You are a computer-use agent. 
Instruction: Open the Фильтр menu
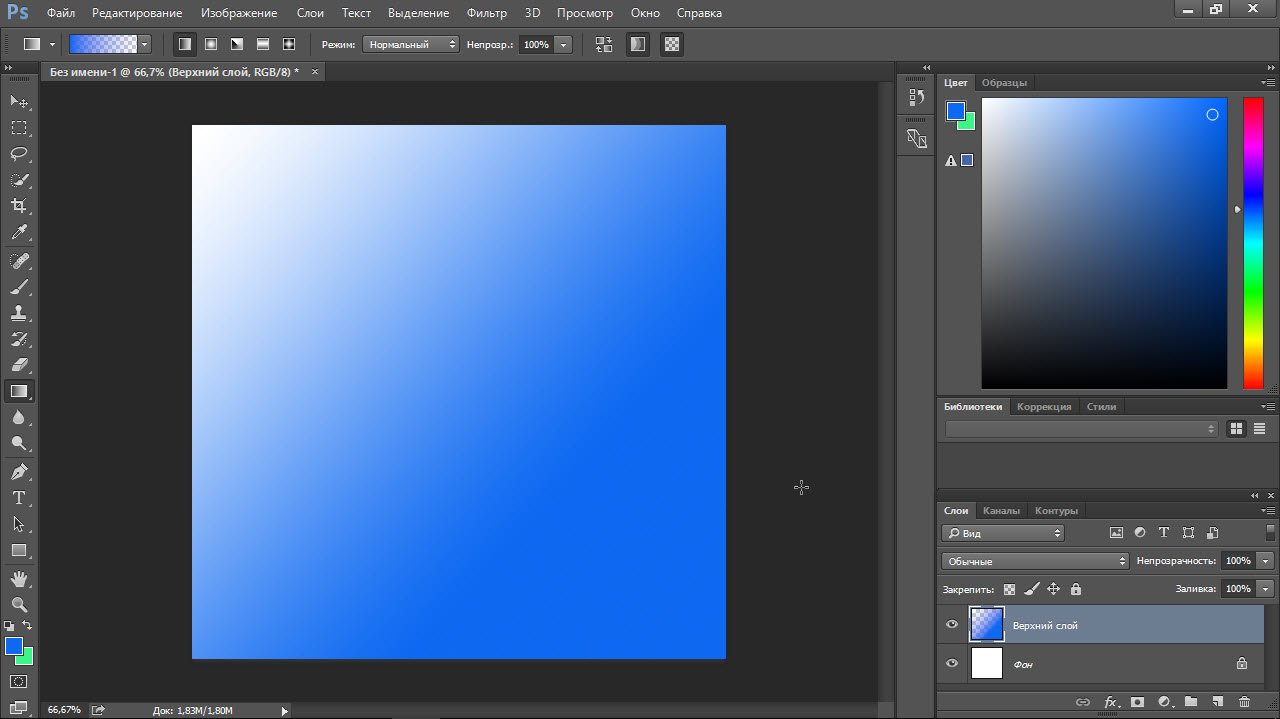click(x=487, y=13)
